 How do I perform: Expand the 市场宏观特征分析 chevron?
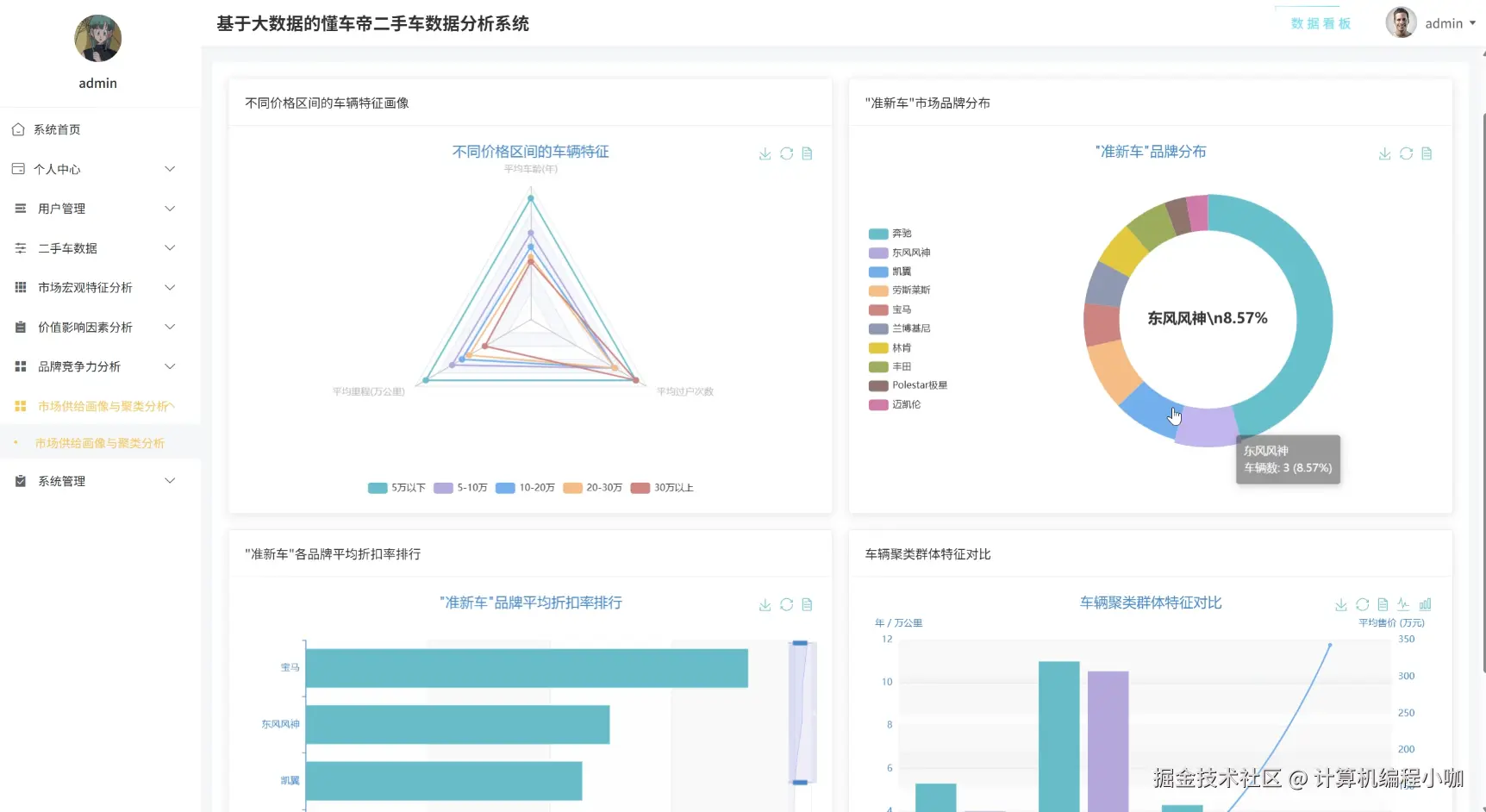pos(170,287)
